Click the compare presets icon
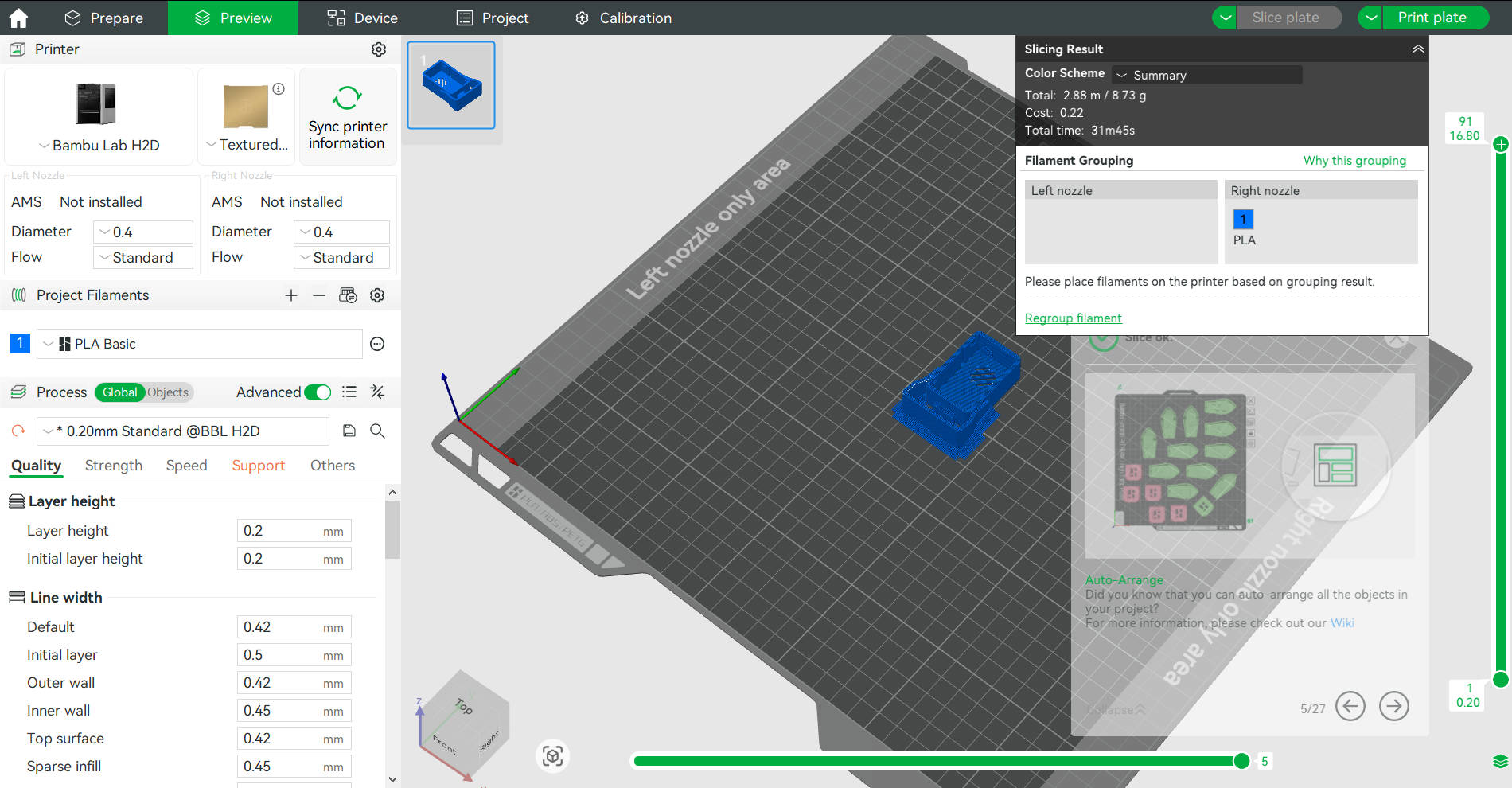This screenshot has height=788, width=1512. coord(377,392)
